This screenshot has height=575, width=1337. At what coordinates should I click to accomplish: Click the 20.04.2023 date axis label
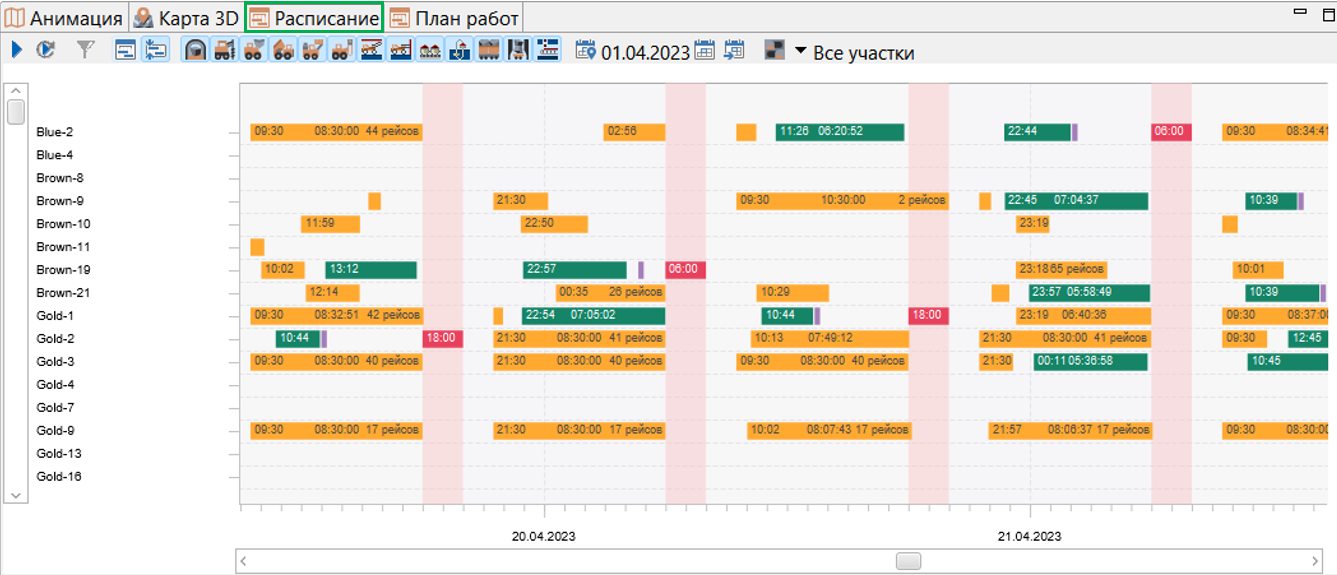[x=544, y=536]
